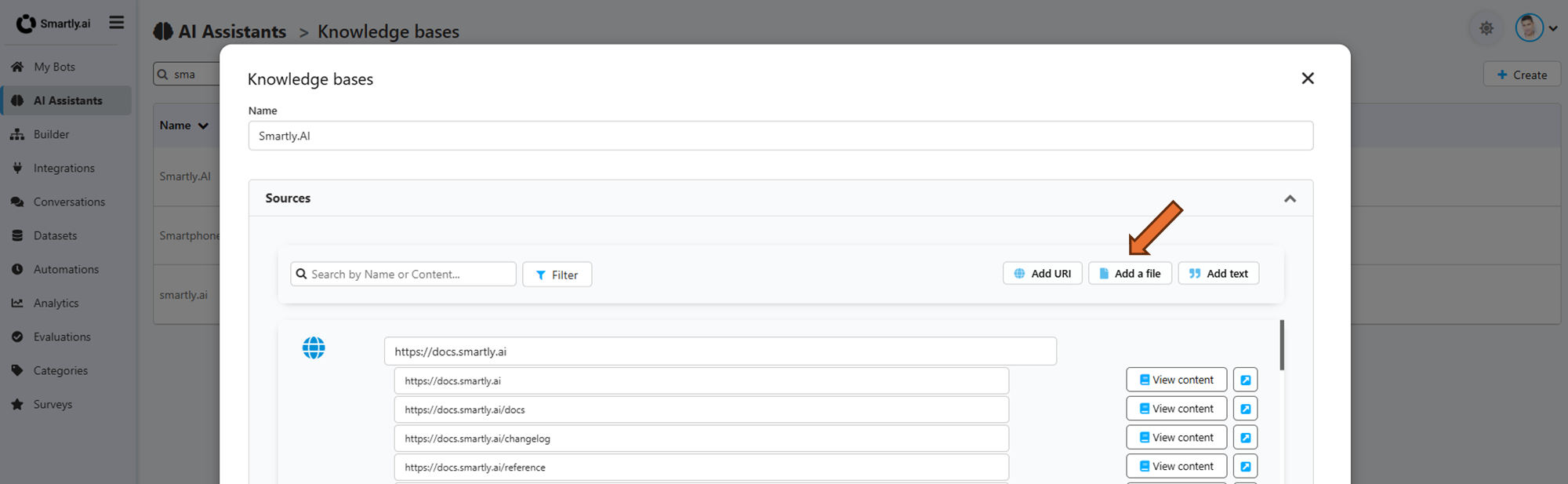Click the sources list scrollbar
The width and height of the screenshot is (1568, 484).
click(x=1282, y=345)
